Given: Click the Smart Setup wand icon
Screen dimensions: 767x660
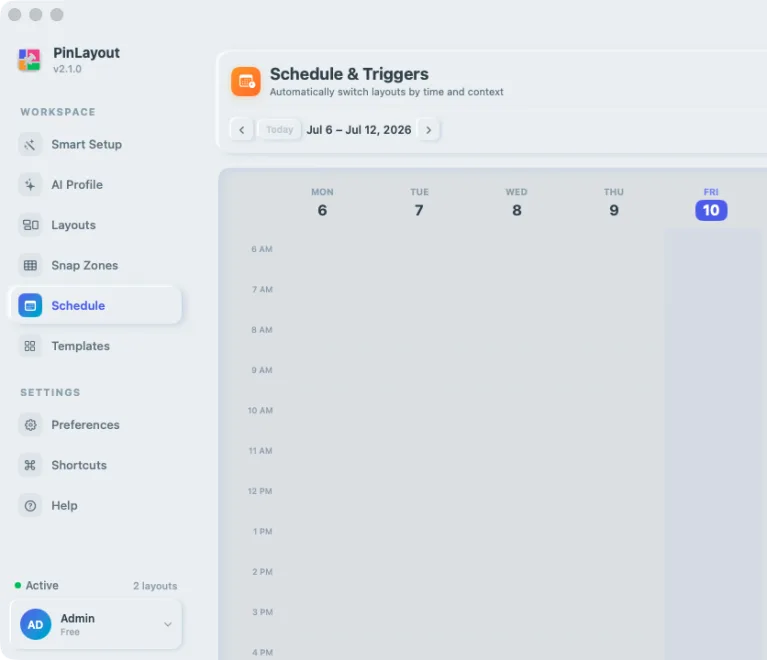Looking at the screenshot, I should tap(30, 144).
